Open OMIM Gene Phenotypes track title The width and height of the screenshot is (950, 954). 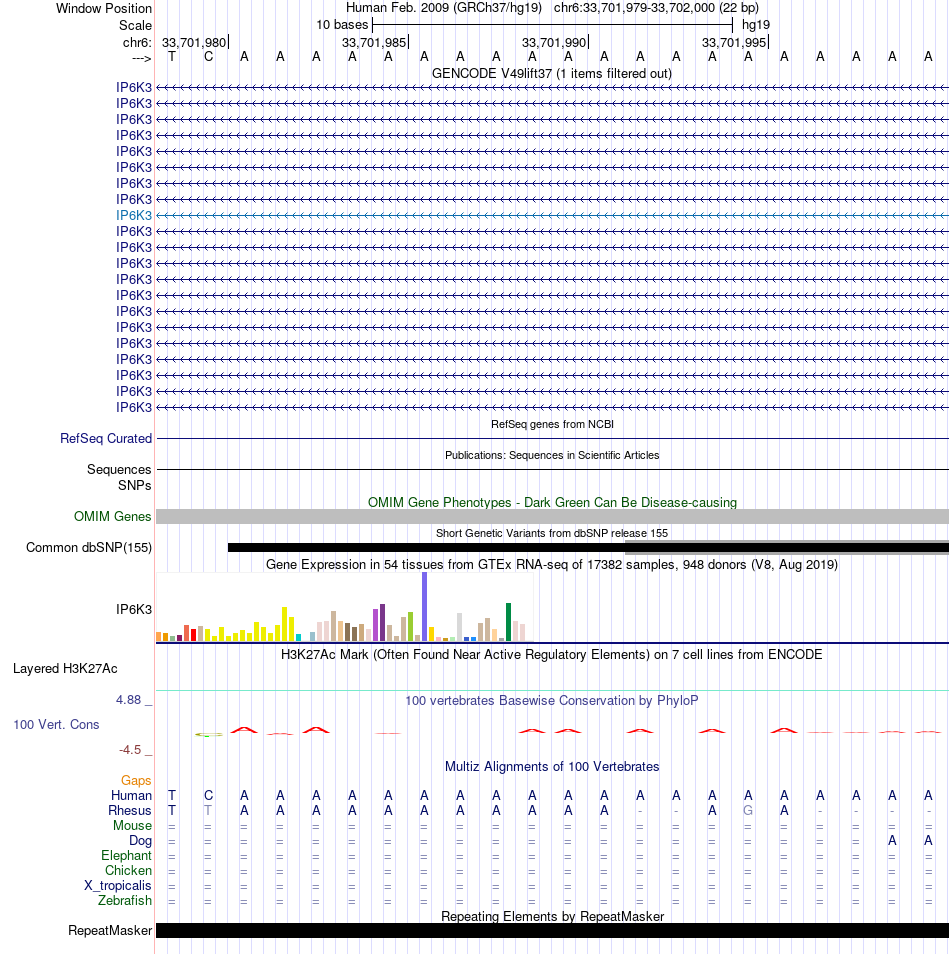(x=552, y=503)
